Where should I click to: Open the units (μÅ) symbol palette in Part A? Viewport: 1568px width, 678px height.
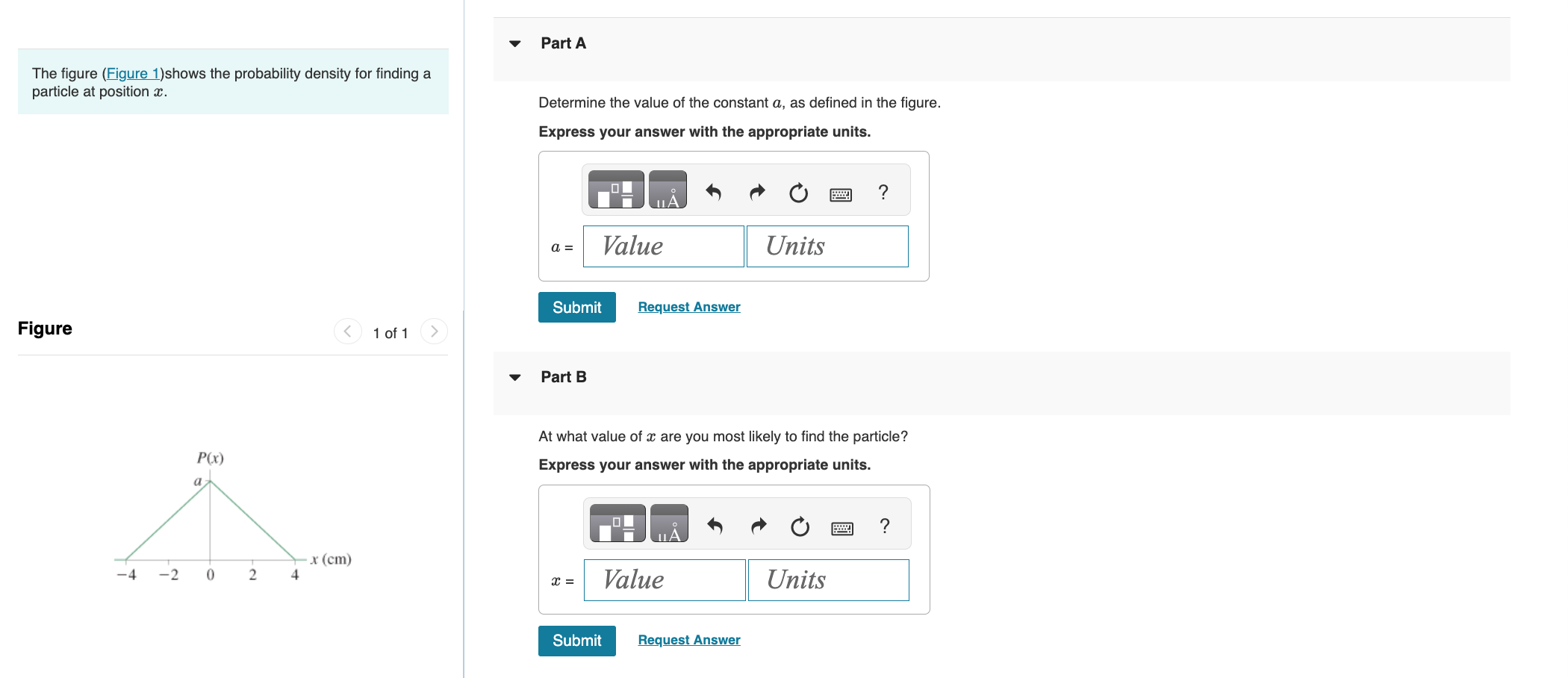pyautogui.click(x=668, y=190)
